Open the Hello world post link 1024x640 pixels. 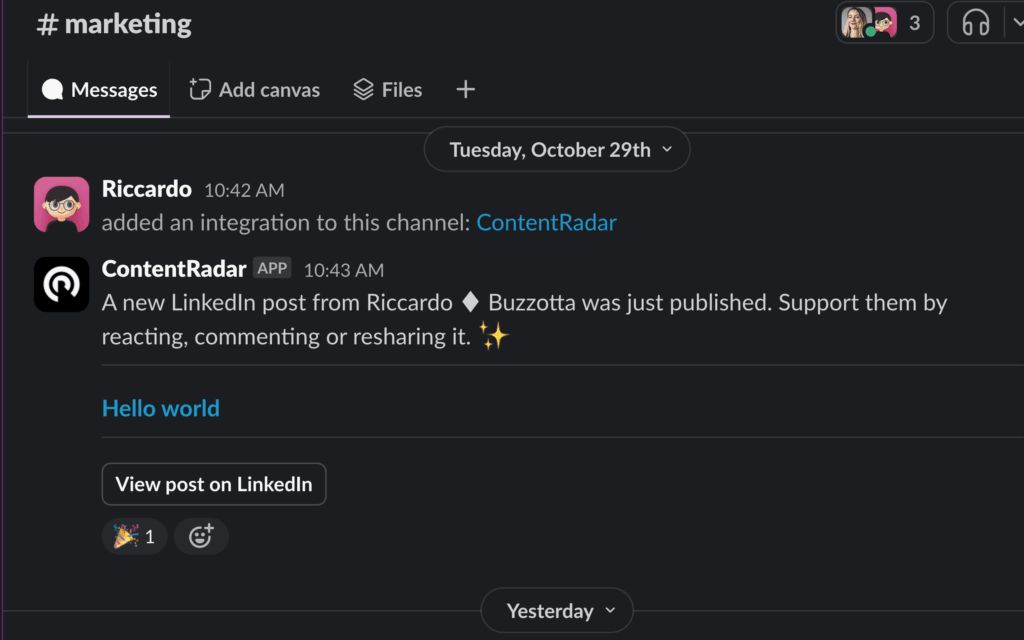click(x=161, y=408)
